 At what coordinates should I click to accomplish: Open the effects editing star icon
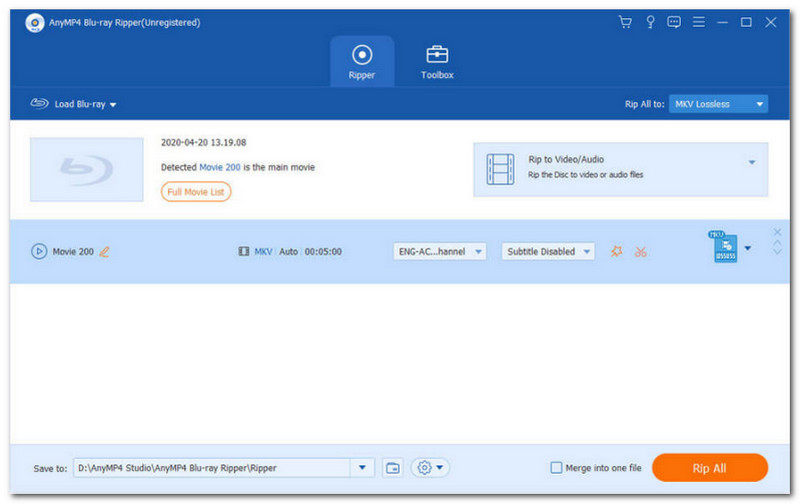(x=616, y=252)
